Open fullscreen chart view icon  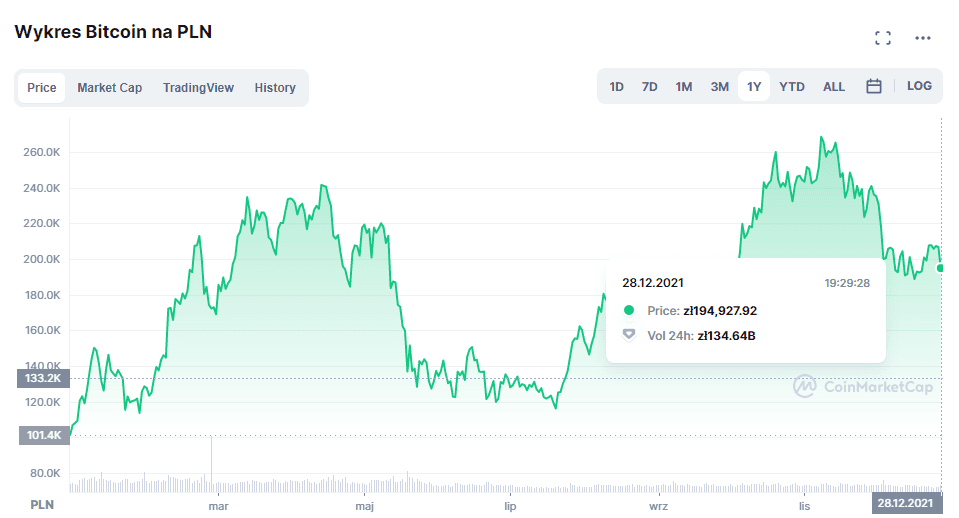pyautogui.click(x=882, y=38)
